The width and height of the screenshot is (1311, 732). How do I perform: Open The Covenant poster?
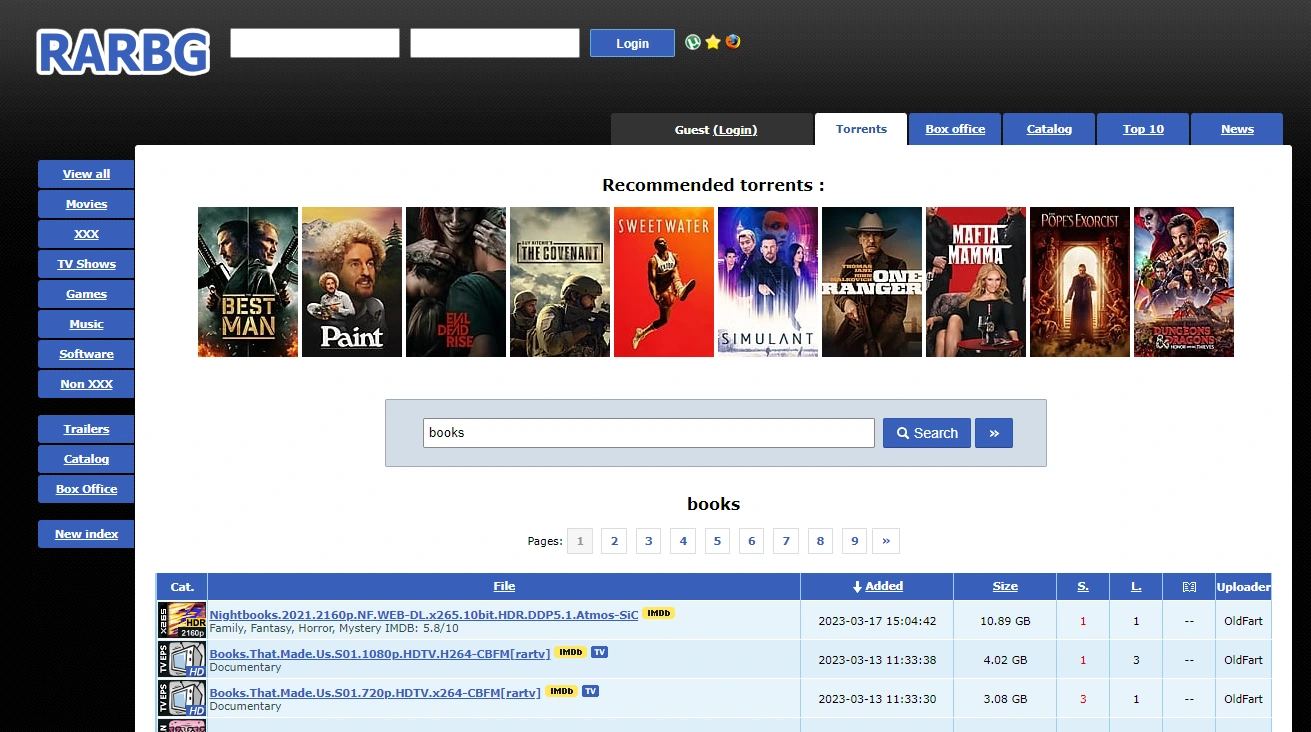tap(560, 282)
